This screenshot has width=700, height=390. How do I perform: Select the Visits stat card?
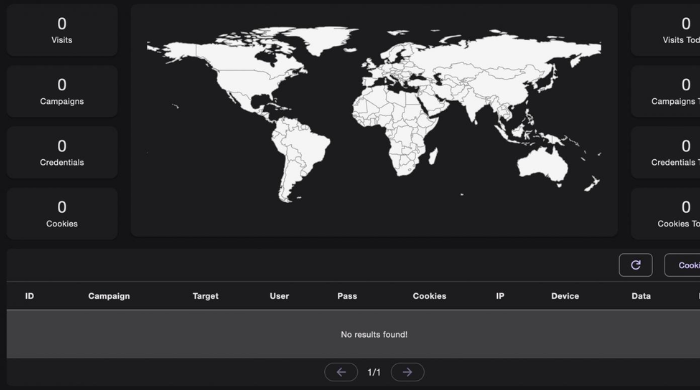click(x=62, y=30)
